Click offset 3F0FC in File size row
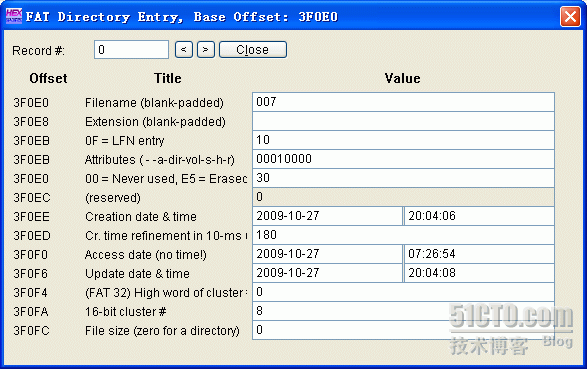 tap(31, 331)
